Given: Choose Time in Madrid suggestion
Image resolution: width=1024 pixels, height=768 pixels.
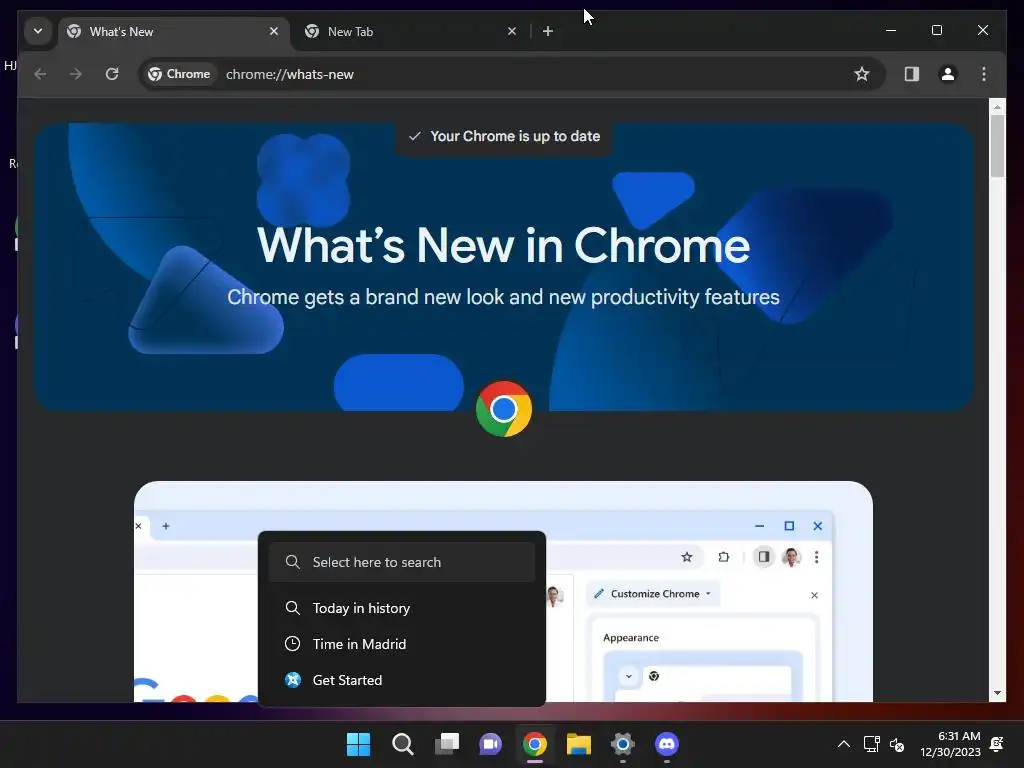Looking at the screenshot, I should click(402, 644).
